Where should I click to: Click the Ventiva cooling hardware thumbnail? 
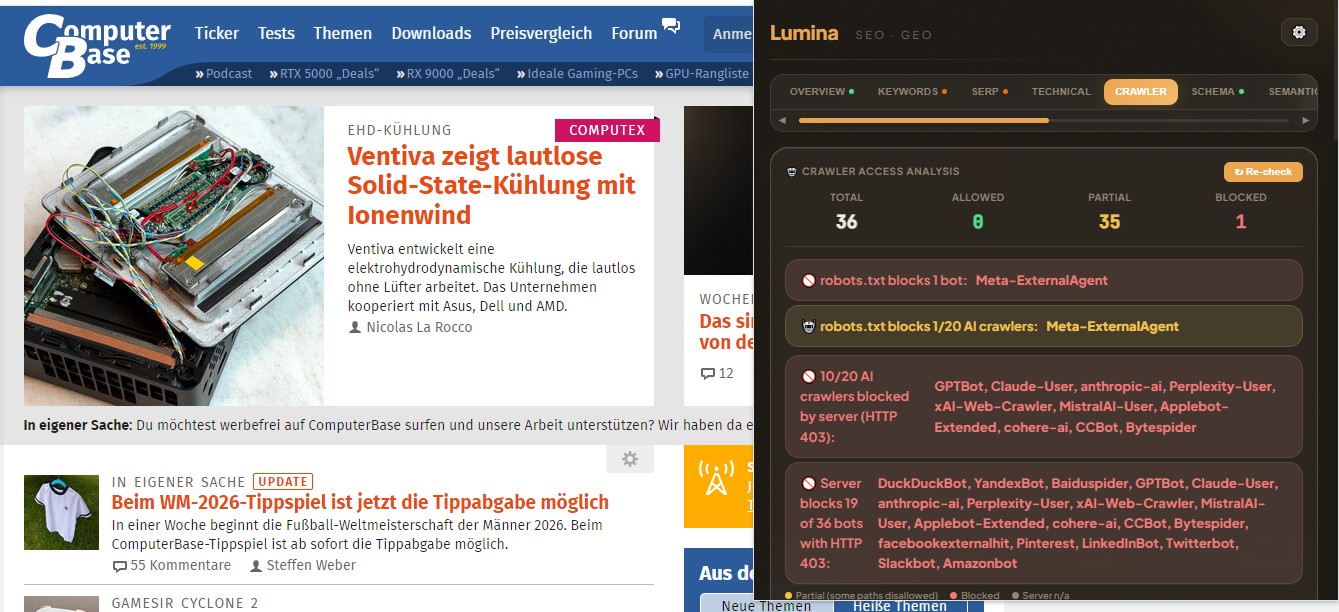174,256
